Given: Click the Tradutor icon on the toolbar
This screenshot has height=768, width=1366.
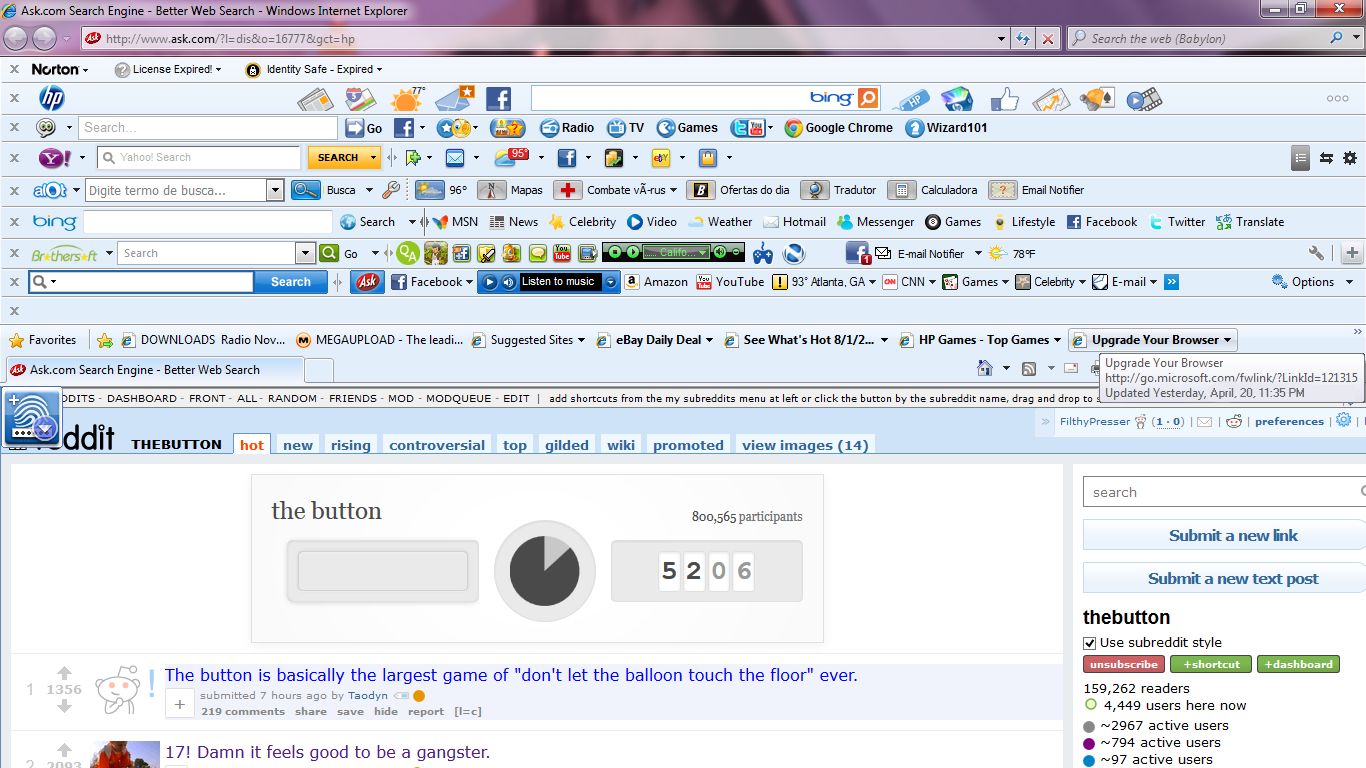Looking at the screenshot, I should coord(817,190).
